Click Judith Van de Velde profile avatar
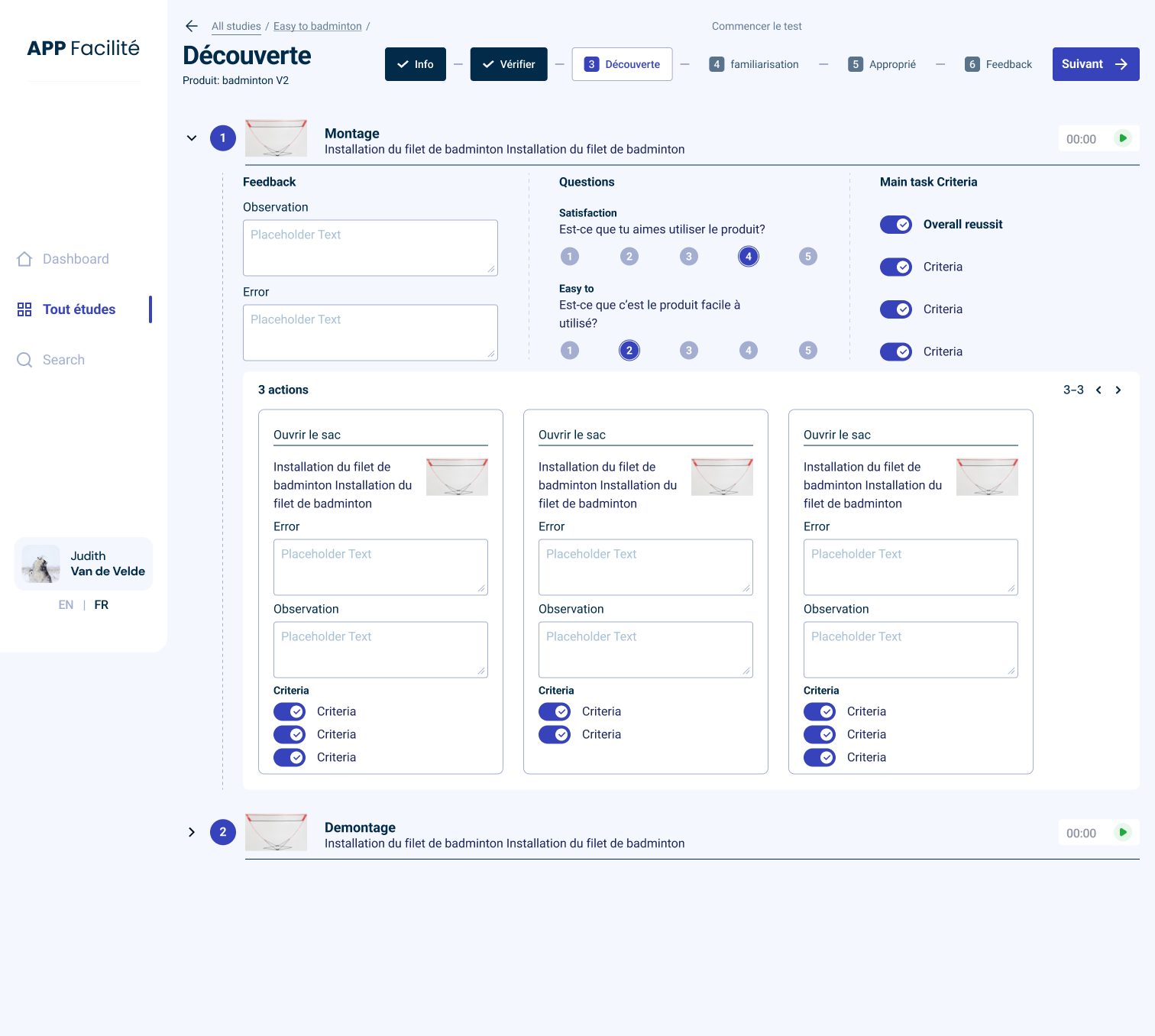This screenshot has height=1036, width=1155. [x=41, y=564]
